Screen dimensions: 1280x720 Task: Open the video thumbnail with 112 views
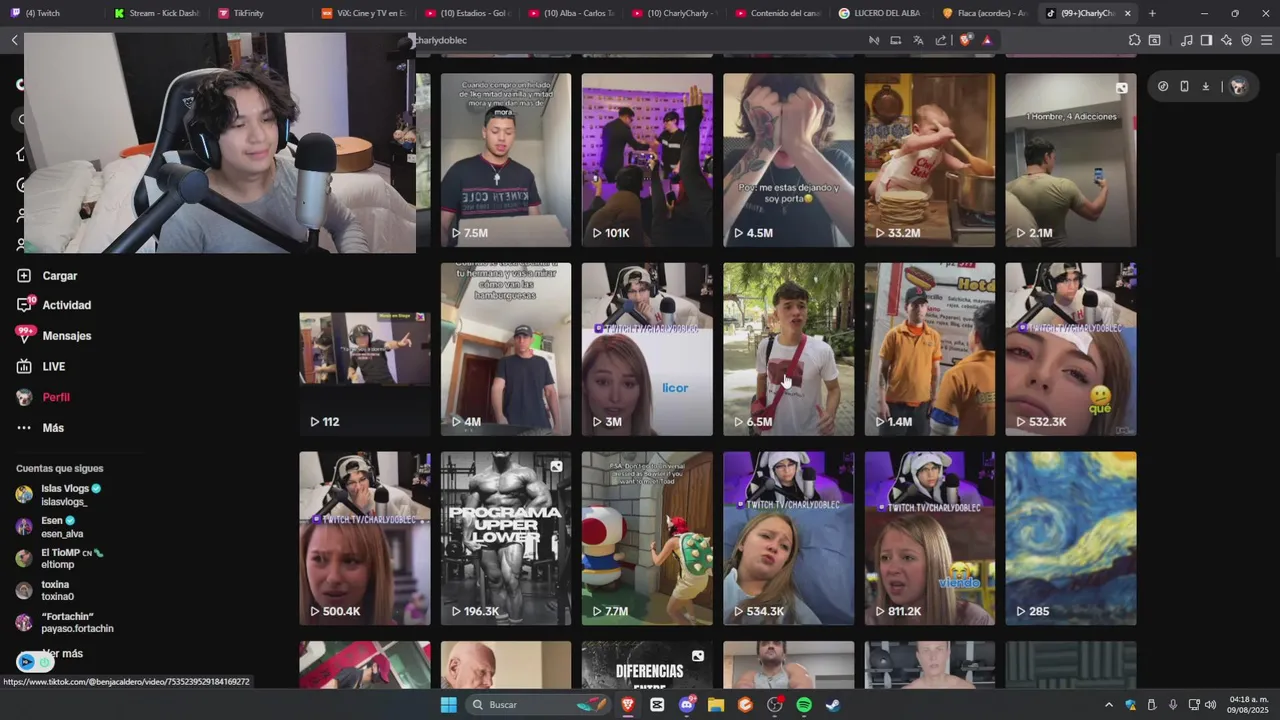click(365, 350)
